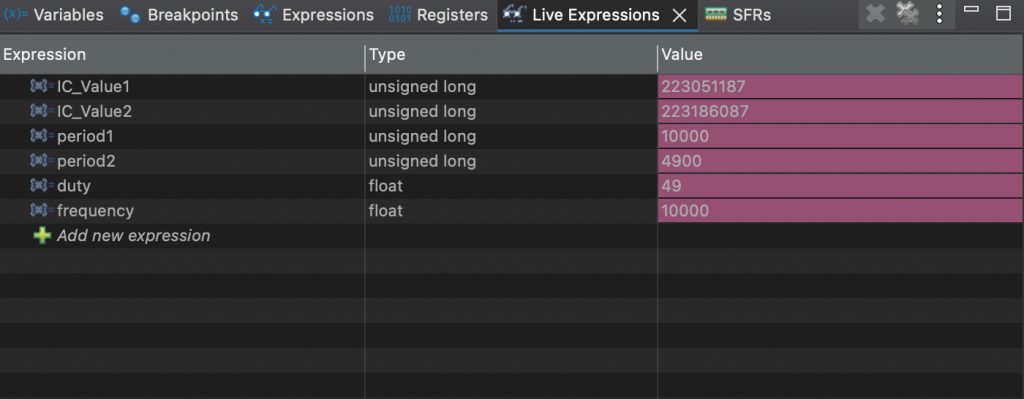The image size is (1024, 399).
Task: Click the frequency expression icon
Action: [42, 211]
